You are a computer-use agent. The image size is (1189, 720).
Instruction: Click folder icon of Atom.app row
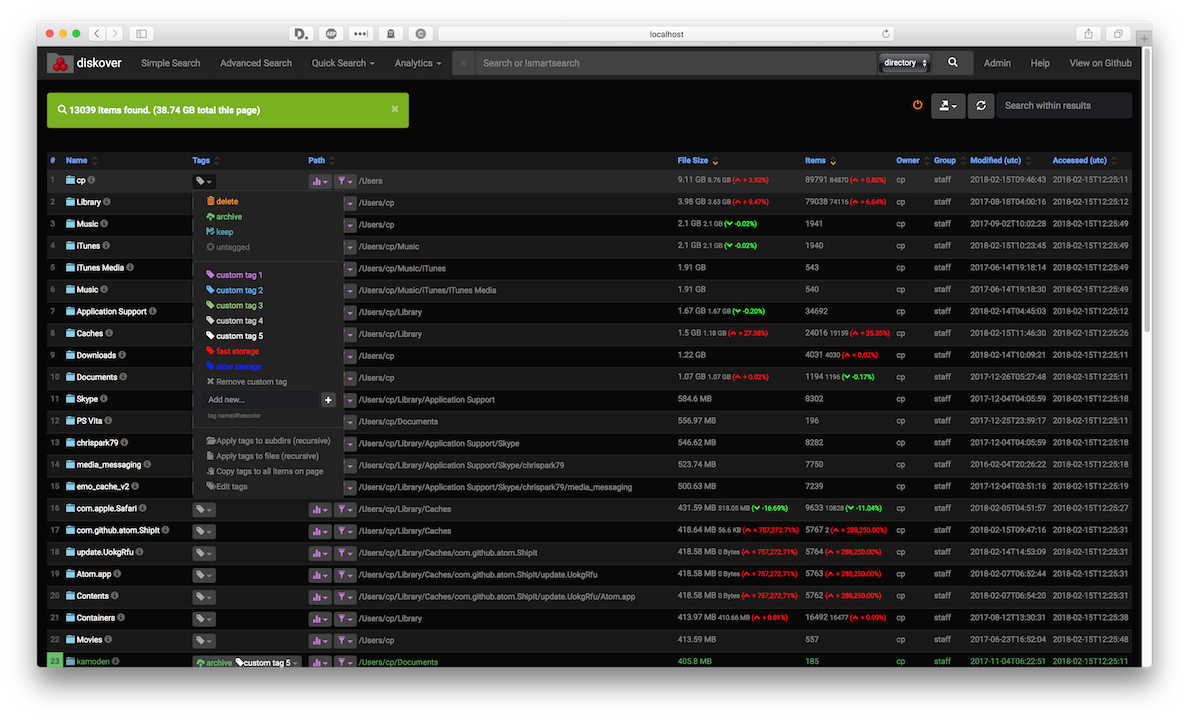pyautogui.click(x=70, y=574)
